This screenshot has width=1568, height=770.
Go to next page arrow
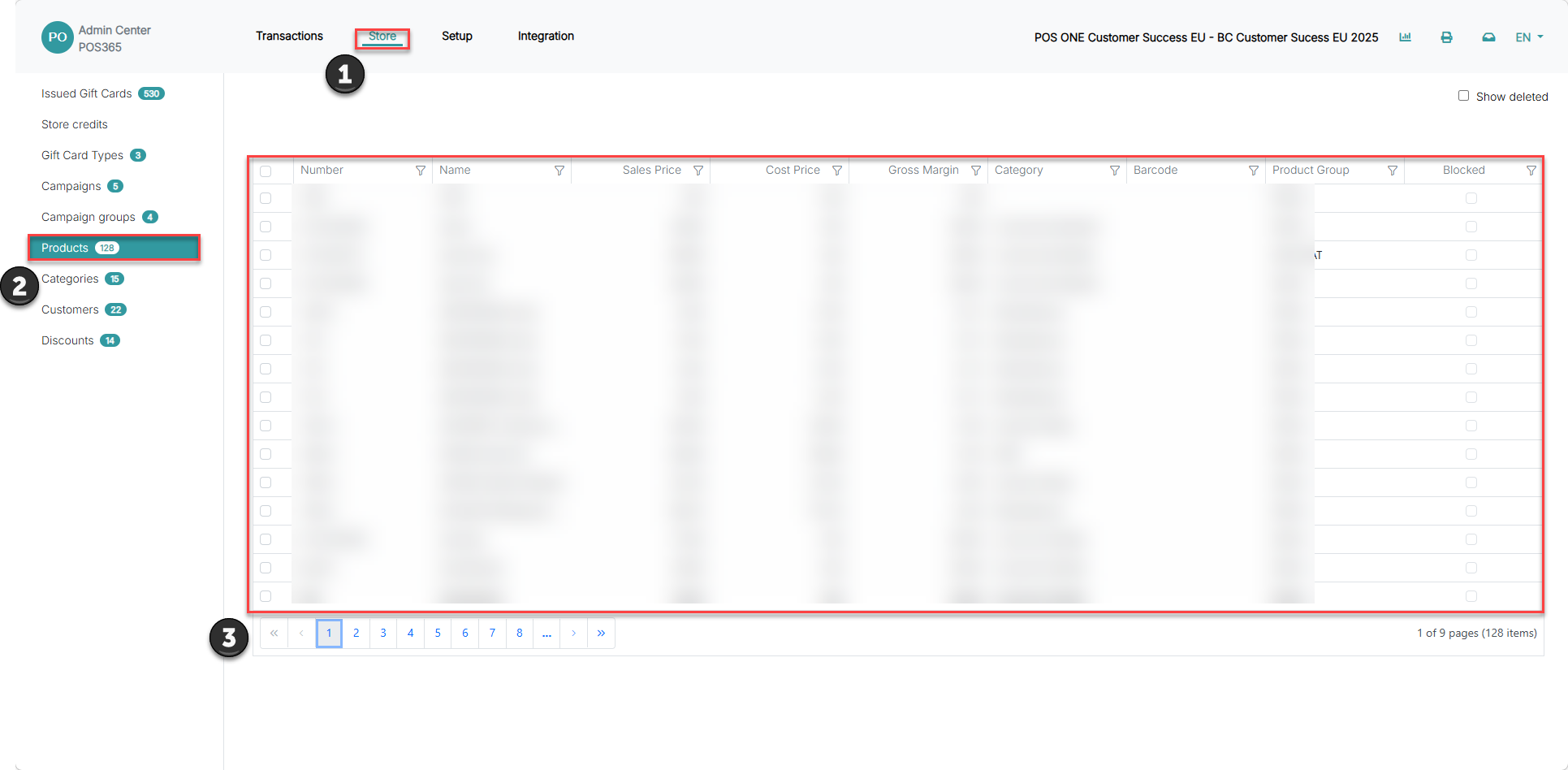(x=574, y=633)
